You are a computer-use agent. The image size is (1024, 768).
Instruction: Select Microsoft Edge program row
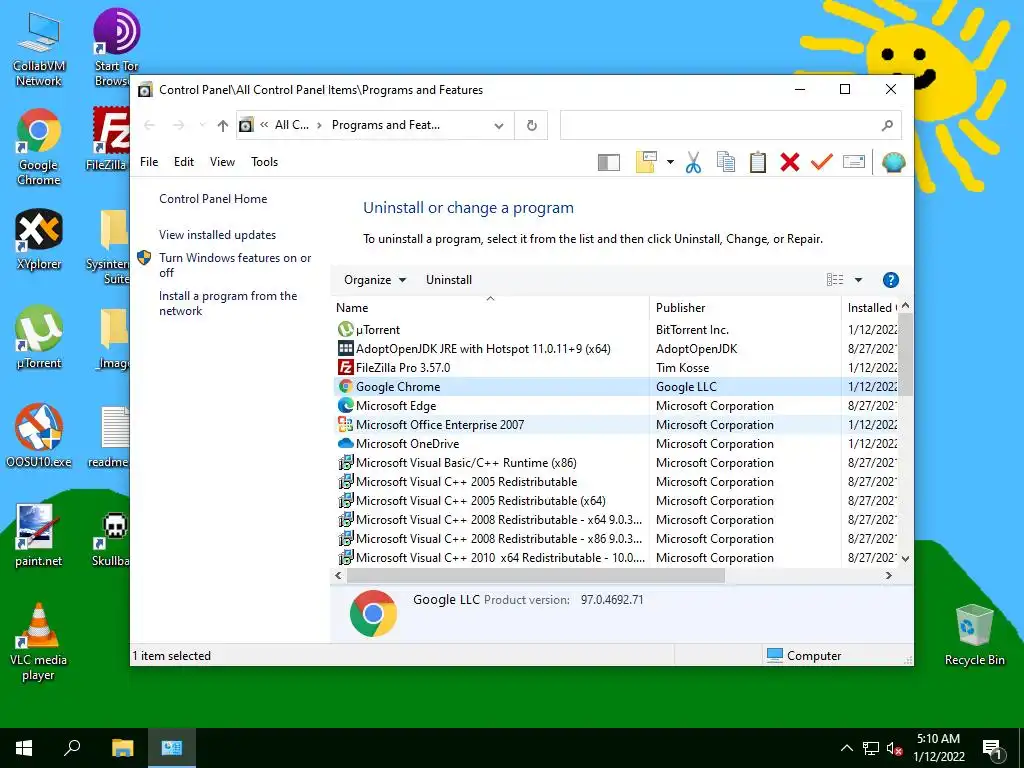click(616, 406)
